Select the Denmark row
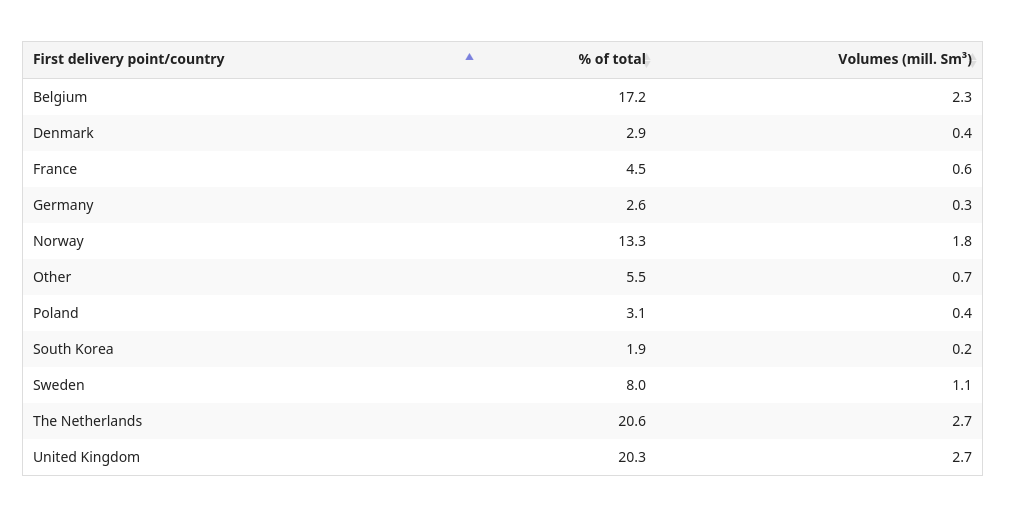This screenshot has width=1024, height=516. (x=502, y=133)
